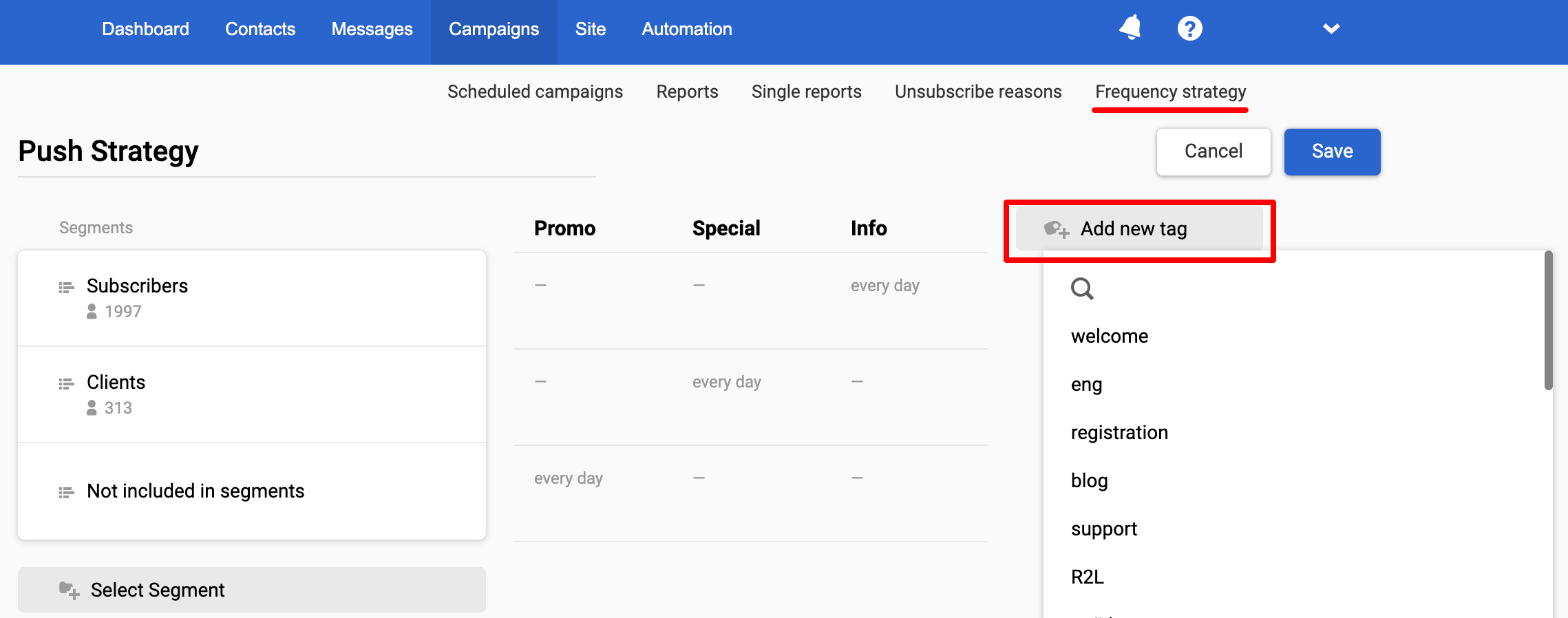Click the person icon next to 313
1568x618 pixels.
pos(92,408)
